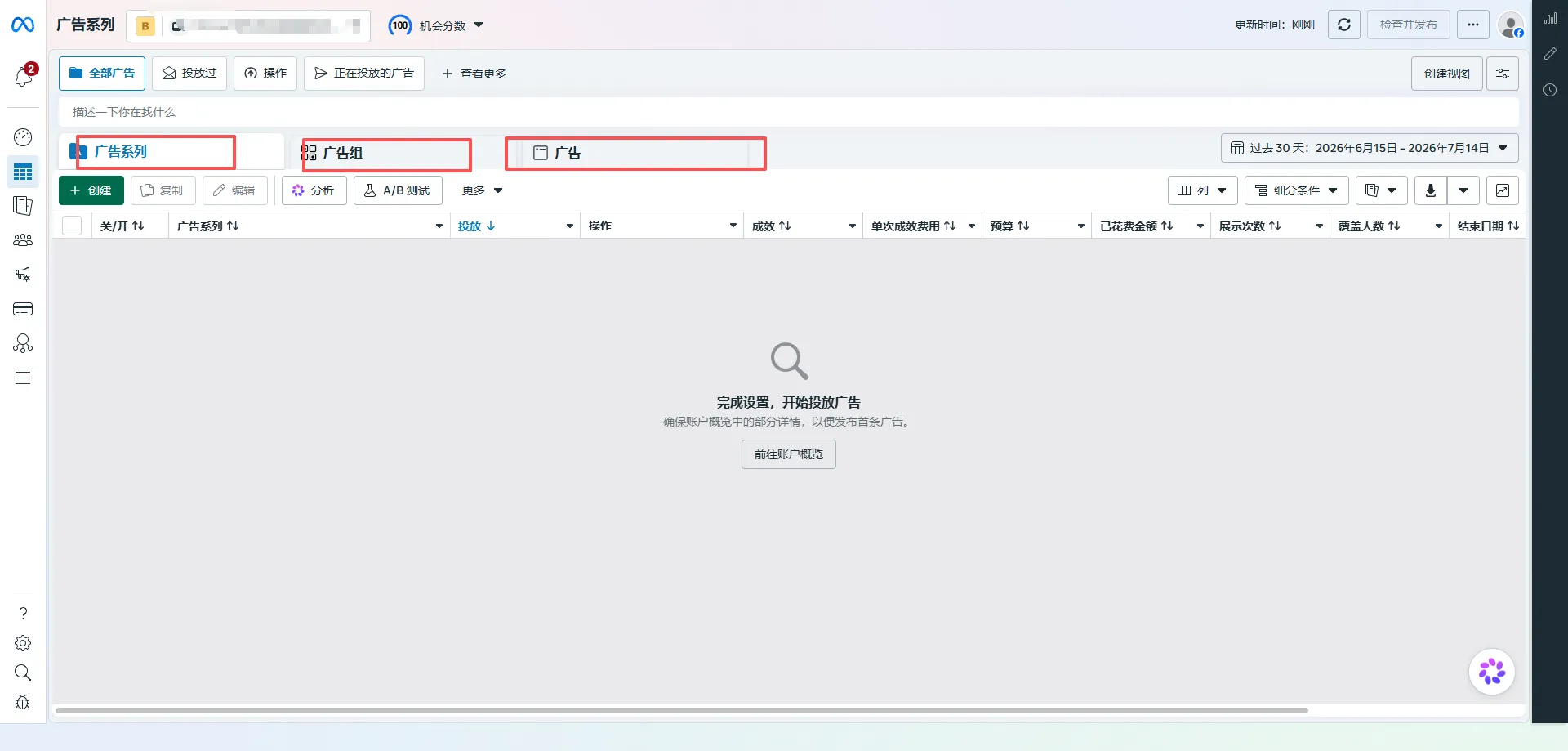
Task: Open the date range 过去30天 dropdown
Action: (x=1370, y=148)
